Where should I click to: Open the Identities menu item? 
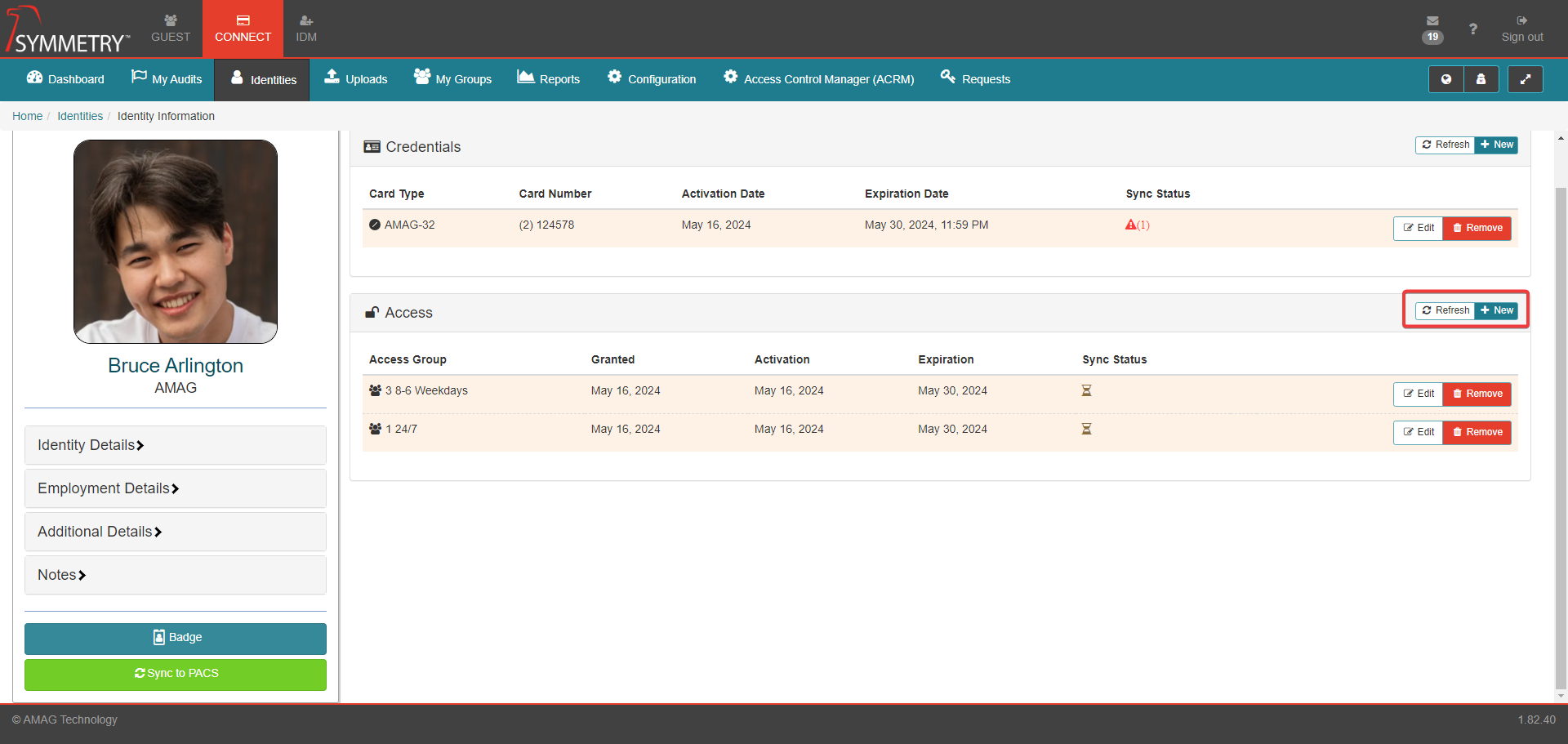pos(262,79)
